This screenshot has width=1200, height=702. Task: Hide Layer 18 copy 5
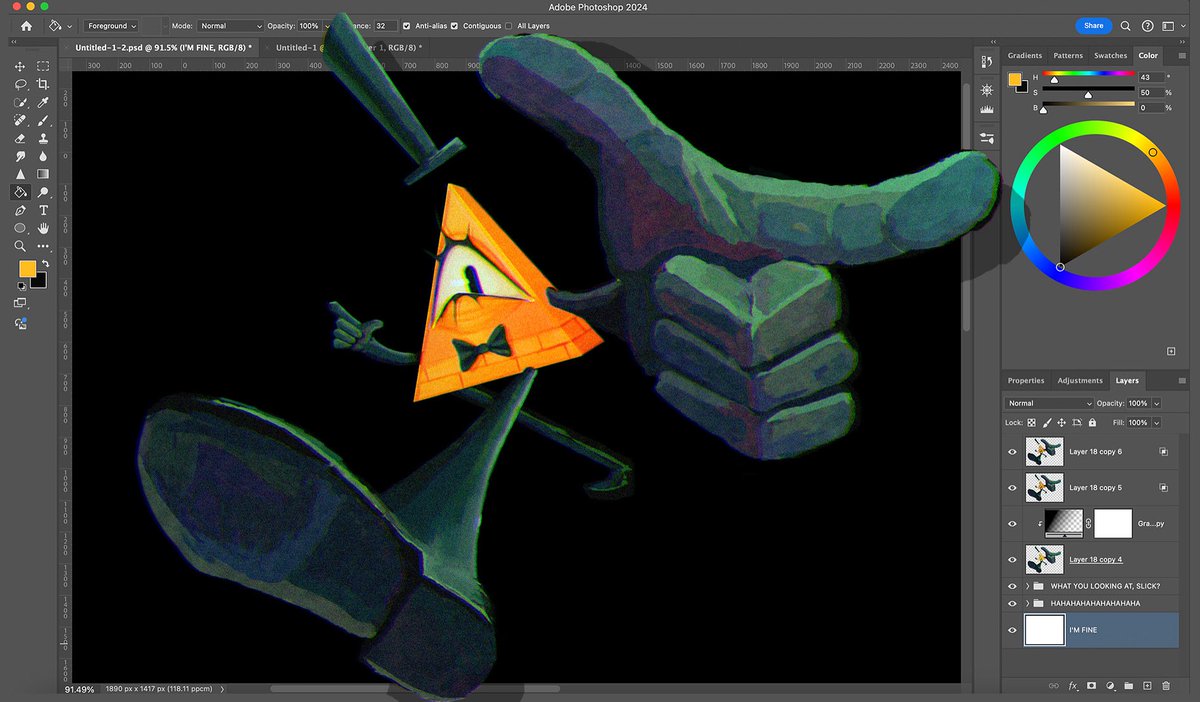[x=1012, y=487]
